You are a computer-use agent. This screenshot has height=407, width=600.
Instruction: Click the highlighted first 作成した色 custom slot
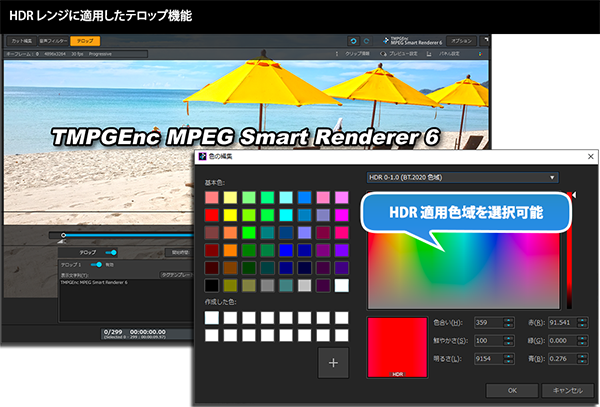point(212,317)
